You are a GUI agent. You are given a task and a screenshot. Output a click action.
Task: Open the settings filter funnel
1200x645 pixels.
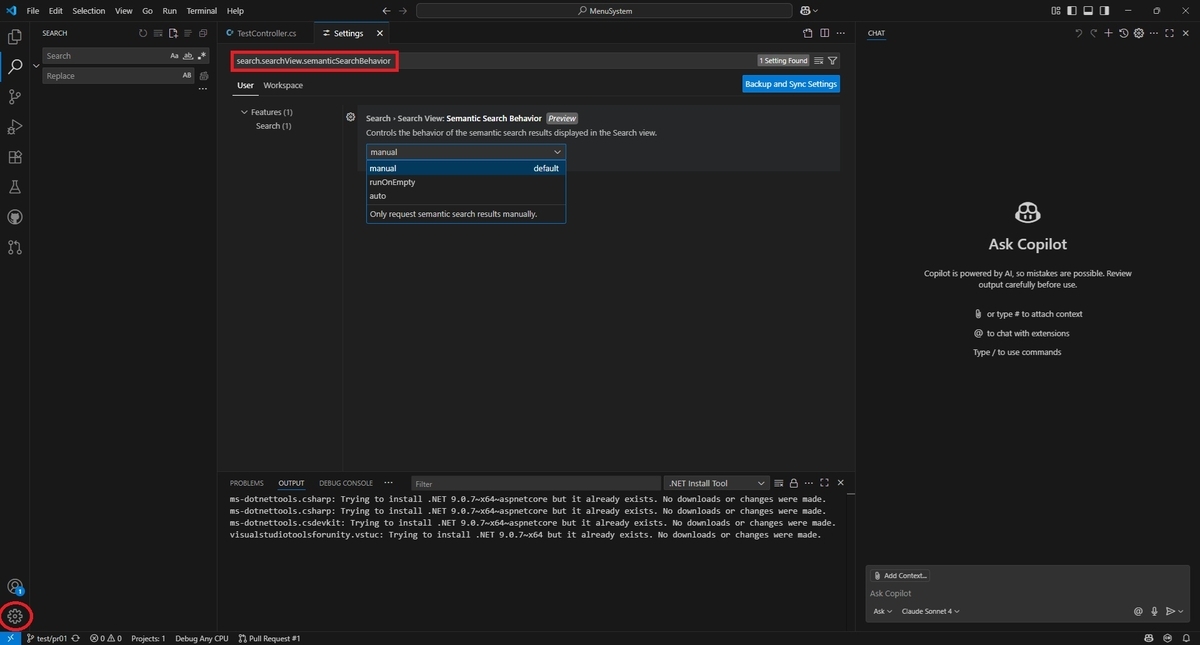click(833, 61)
